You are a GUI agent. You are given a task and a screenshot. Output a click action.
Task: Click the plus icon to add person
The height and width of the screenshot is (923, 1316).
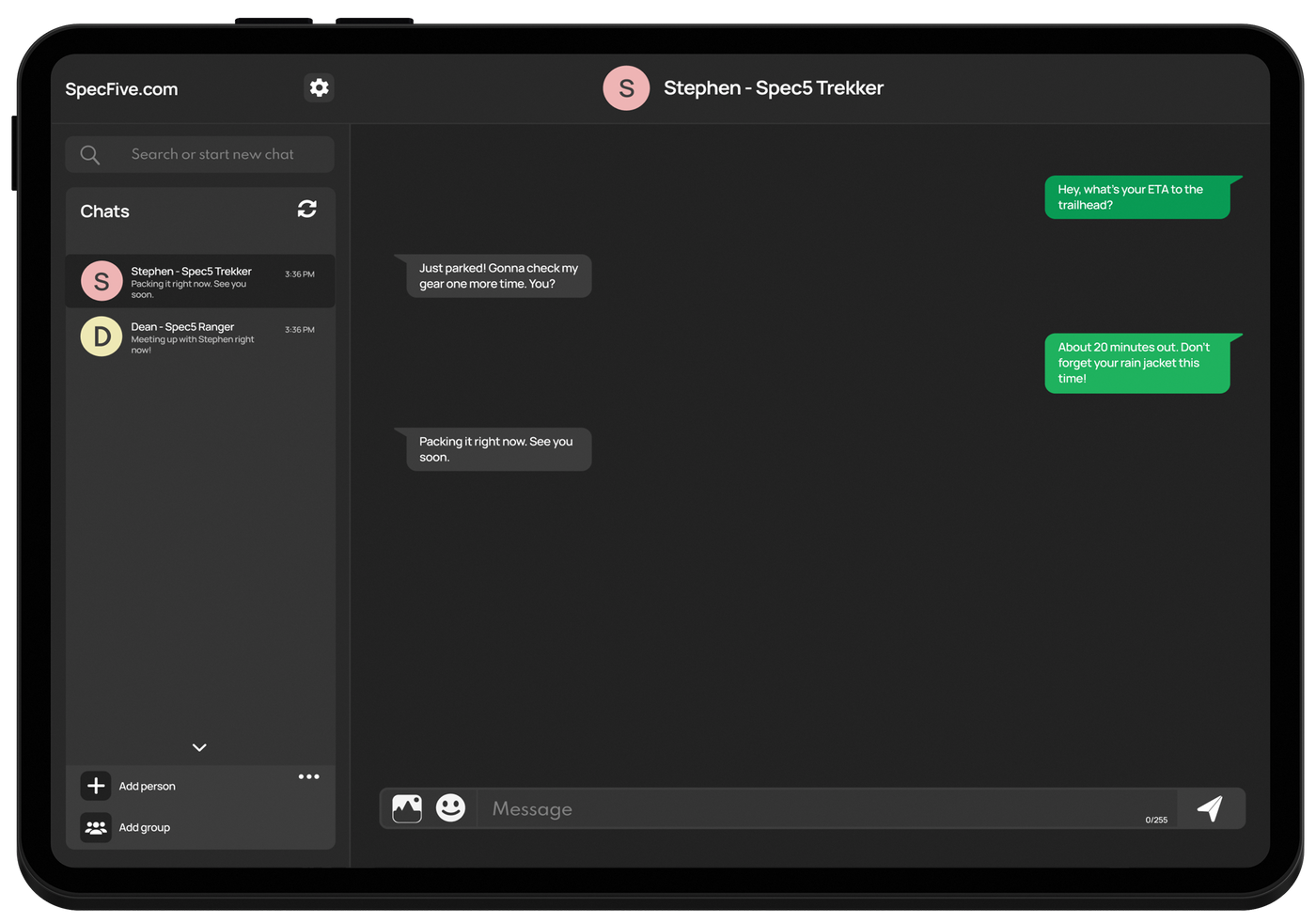(x=96, y=786)
